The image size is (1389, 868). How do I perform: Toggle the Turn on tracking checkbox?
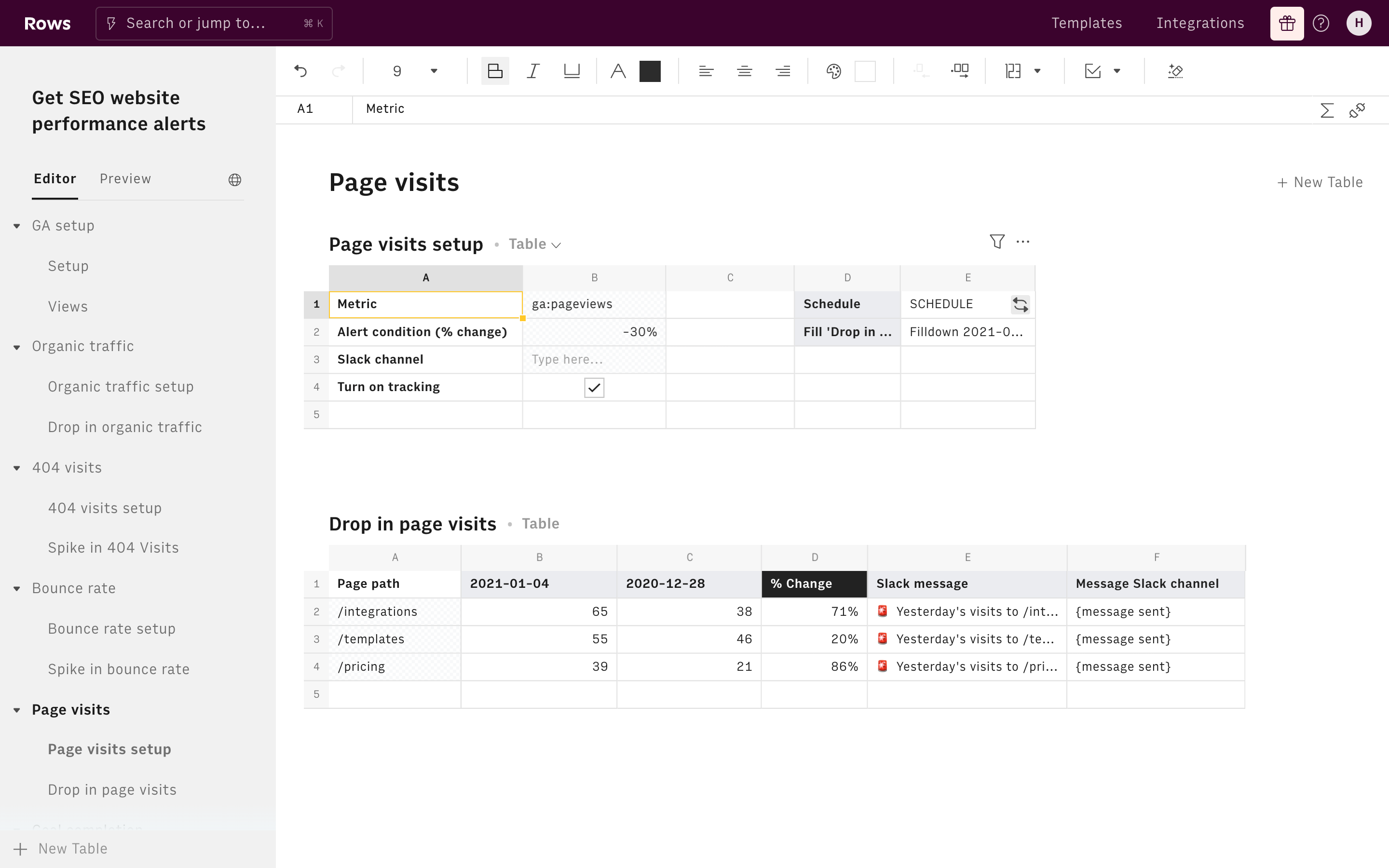tap(594, 388)
